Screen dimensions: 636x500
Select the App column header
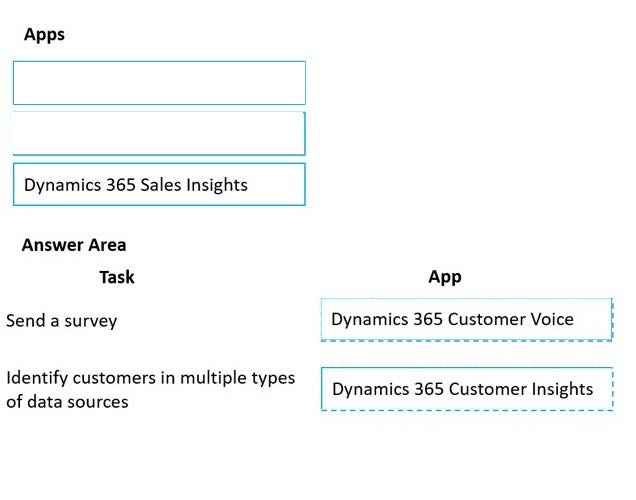pyautogui.click(x=445, y=277)
